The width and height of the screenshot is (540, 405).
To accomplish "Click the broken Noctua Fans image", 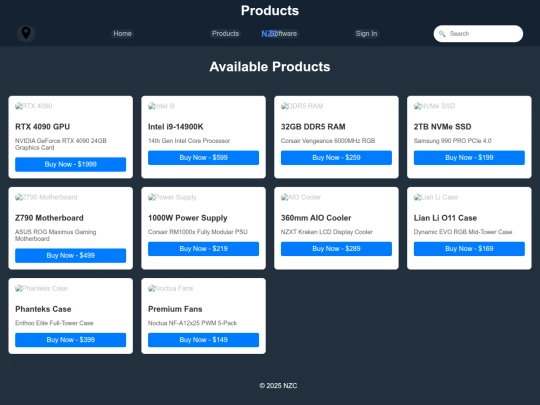I will 170,288.
